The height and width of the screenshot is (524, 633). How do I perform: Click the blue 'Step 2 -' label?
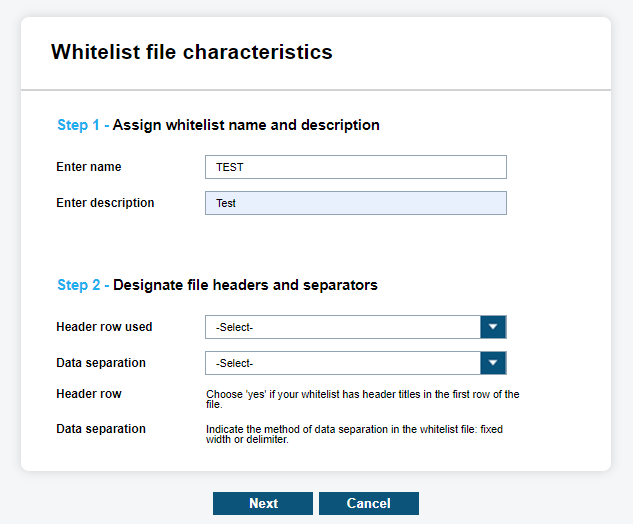point(83,285)
